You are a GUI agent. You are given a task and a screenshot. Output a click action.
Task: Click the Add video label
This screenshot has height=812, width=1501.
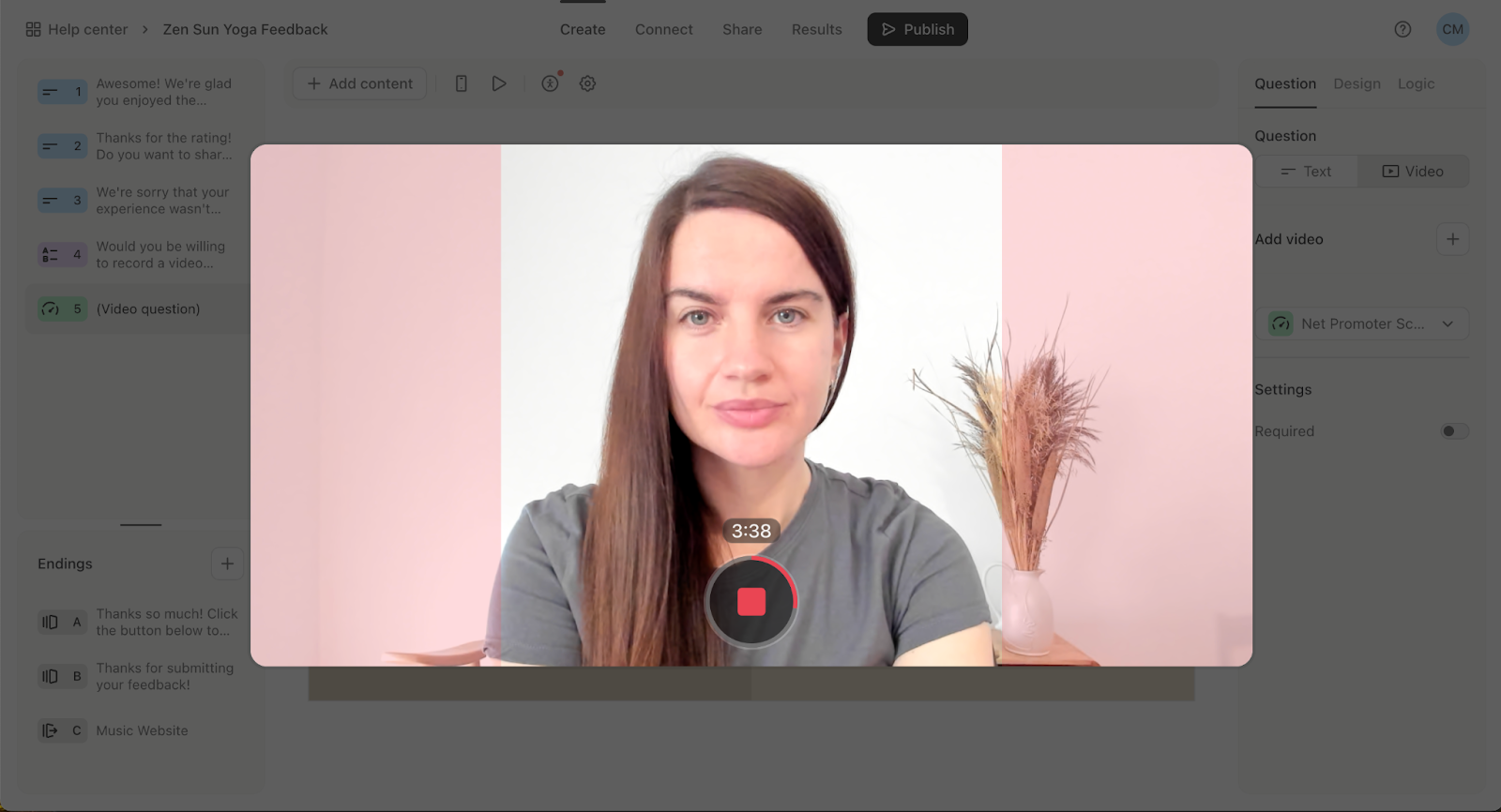(1289, 239)
